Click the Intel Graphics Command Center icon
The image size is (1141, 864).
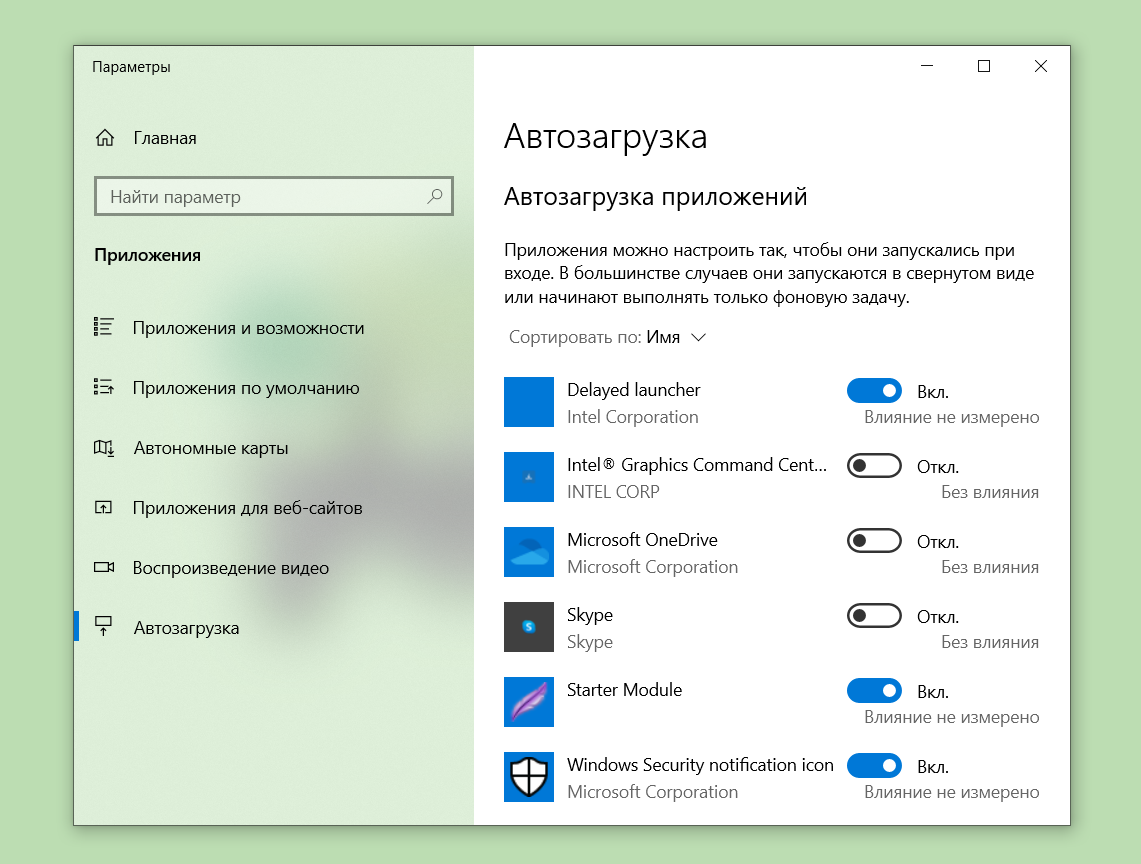529,477
